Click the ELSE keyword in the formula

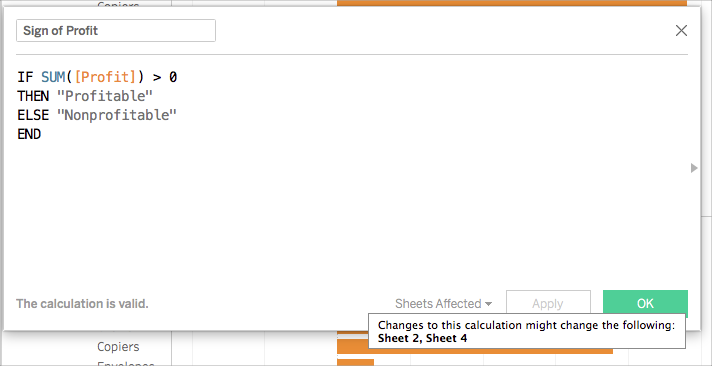33,115
